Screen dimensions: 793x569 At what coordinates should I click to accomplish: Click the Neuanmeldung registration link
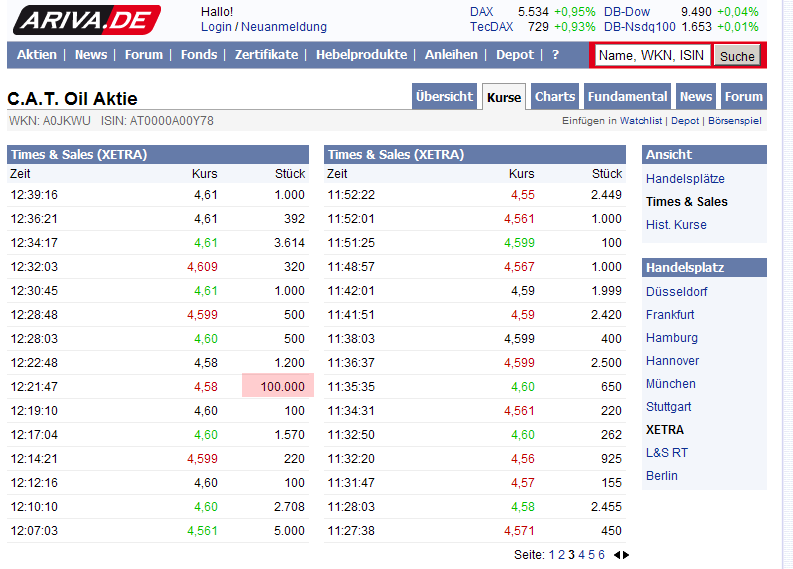pyautogui.click(x=284, y=27)
